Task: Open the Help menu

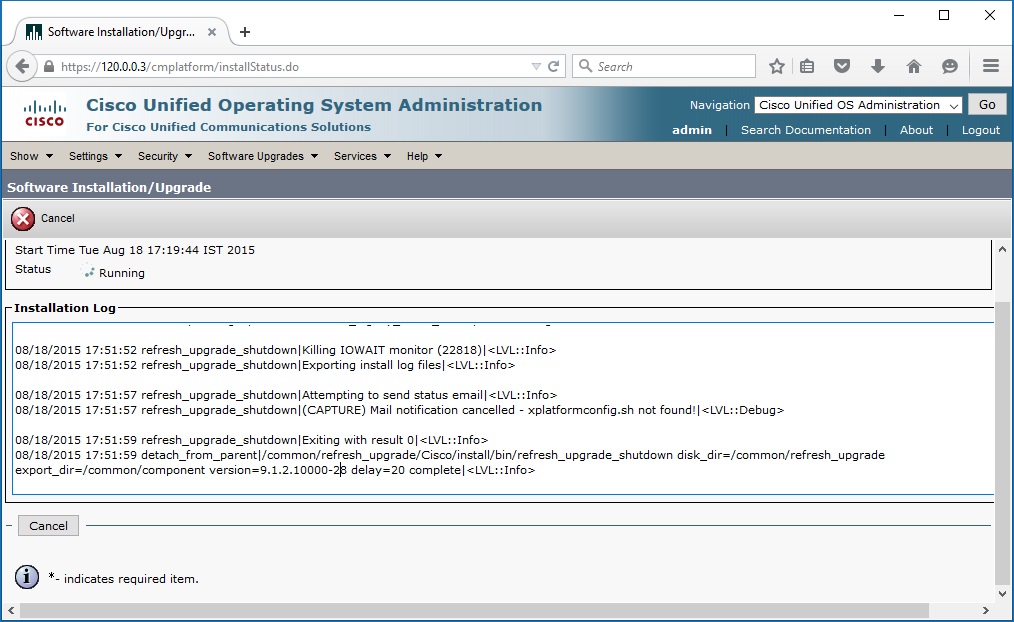Action: (424, 156)
